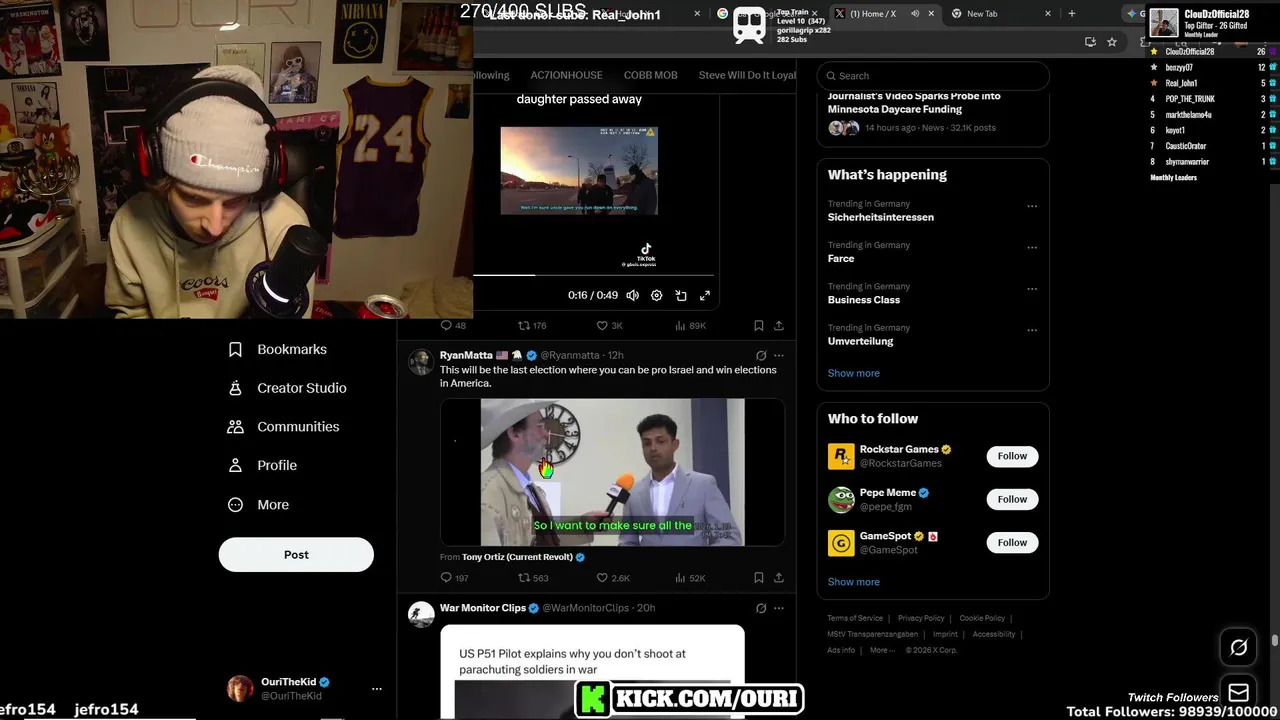The width and height of the screenshot is (1280, 720).
Task: Open Privacy Policy footer link
Action: click(921, 618)
